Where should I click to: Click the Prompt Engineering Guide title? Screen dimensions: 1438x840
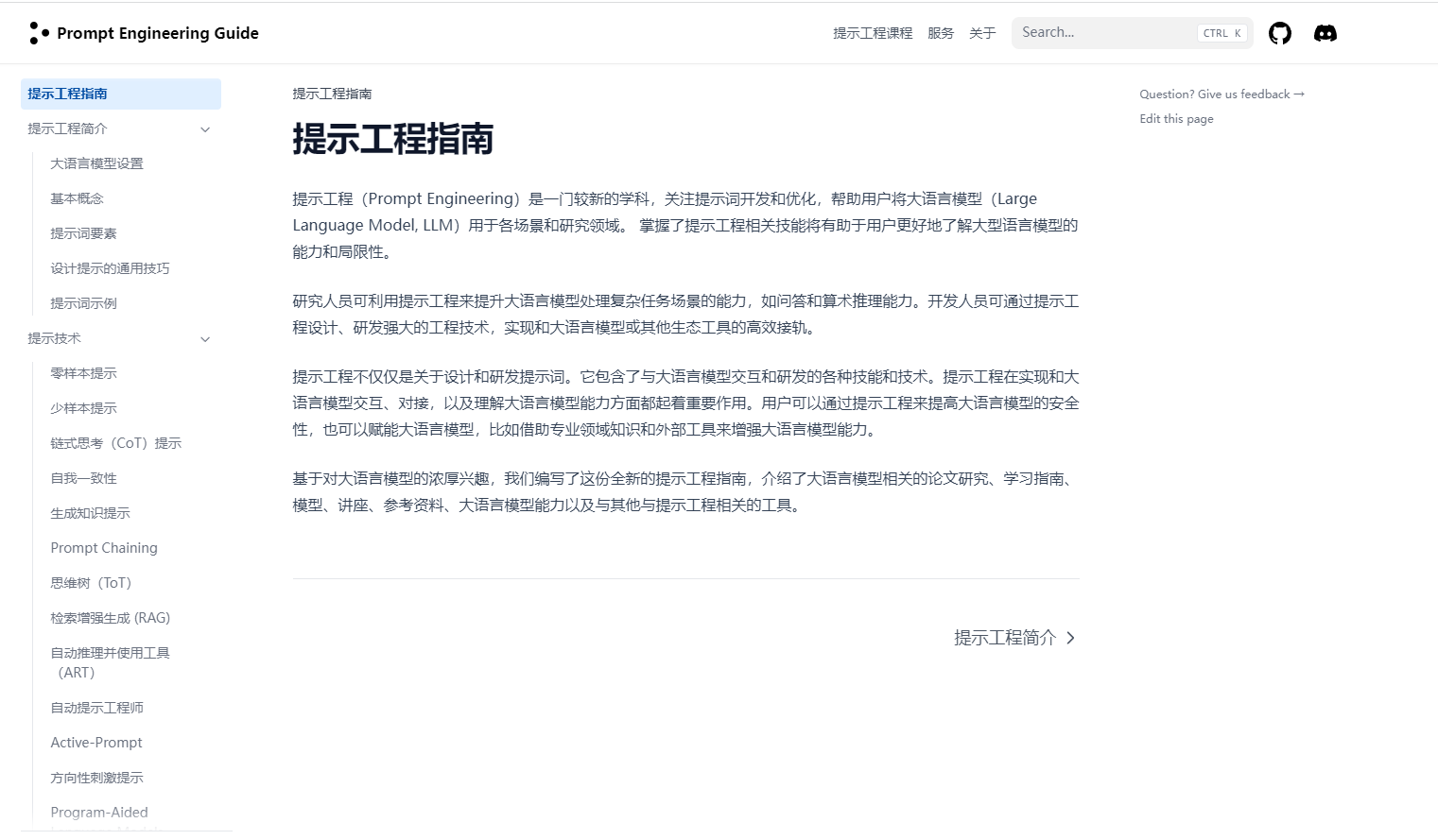click(x=158, y=33)
